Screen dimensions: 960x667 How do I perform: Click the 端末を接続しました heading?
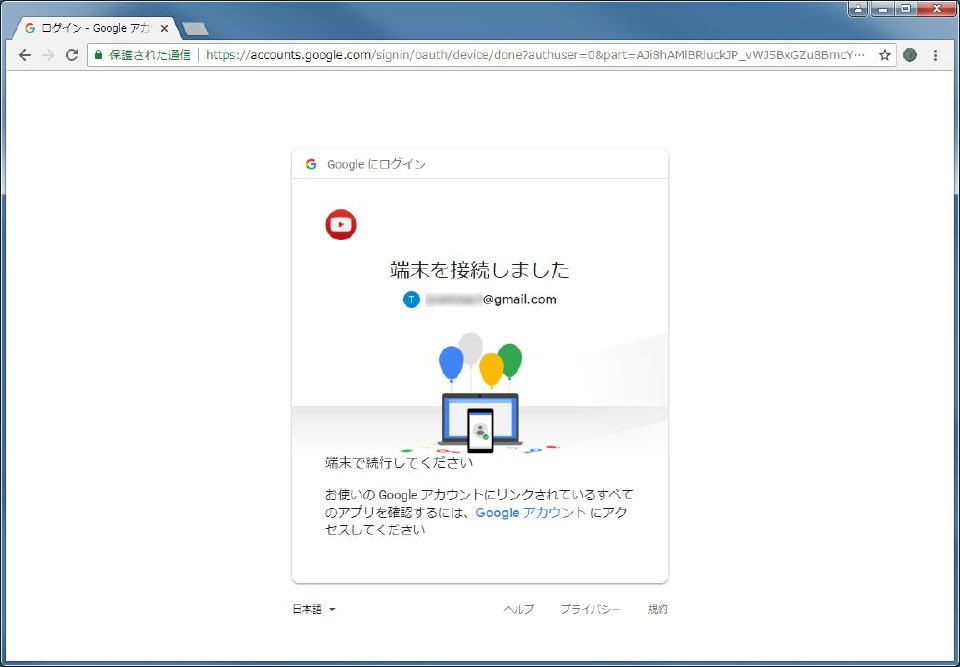click(x=480, y=269)
